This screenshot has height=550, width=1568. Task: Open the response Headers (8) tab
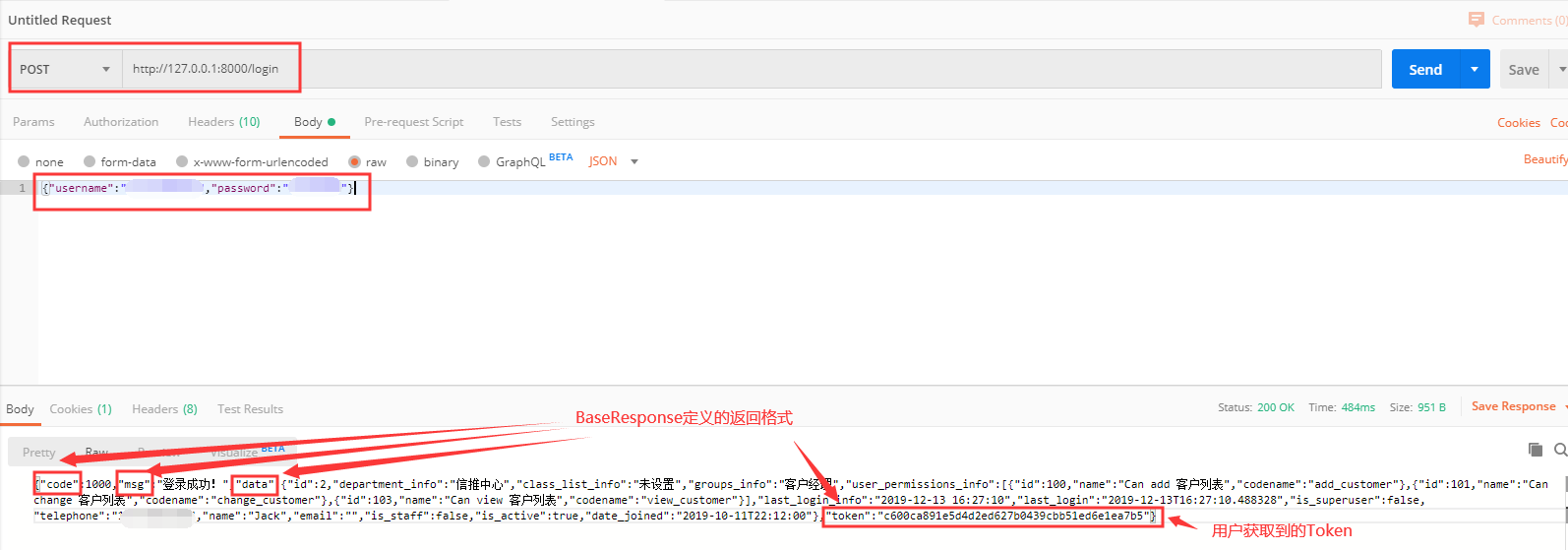click(164, 409)
